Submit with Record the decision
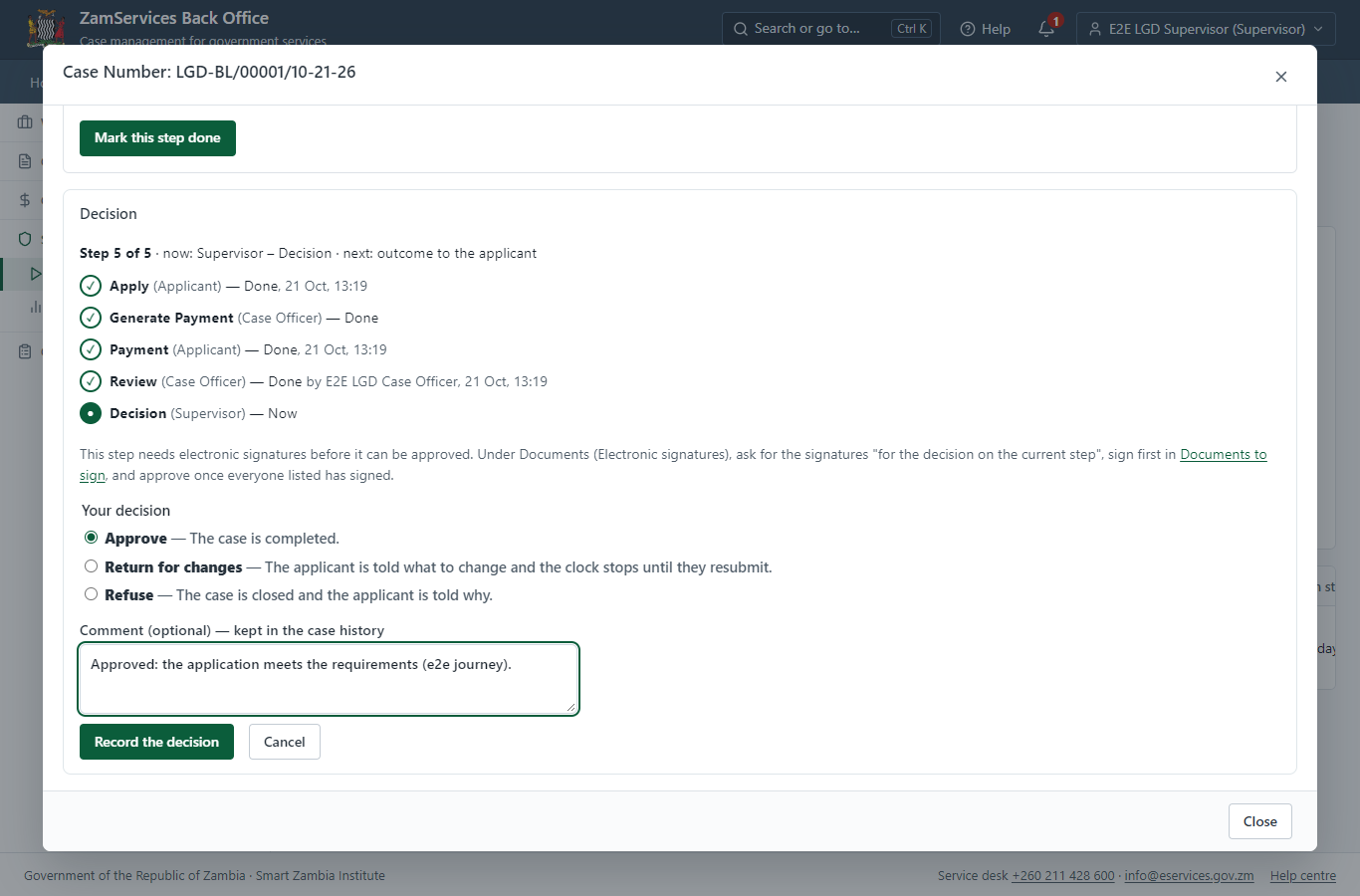Viewport: 1360px width, 896px height. coord(156,742)
